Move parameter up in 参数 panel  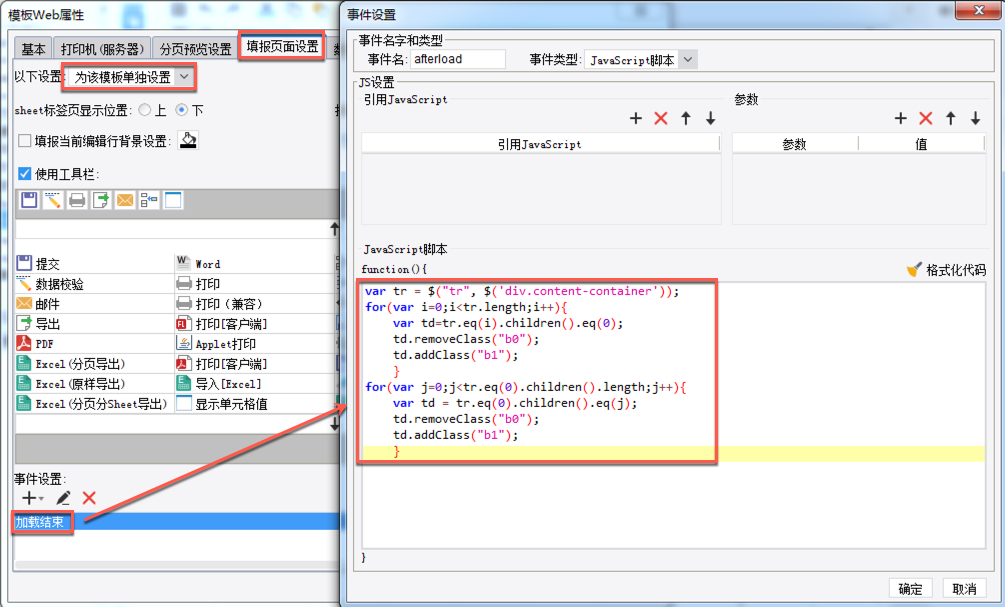pyautogui.click(x=951, y=118)
